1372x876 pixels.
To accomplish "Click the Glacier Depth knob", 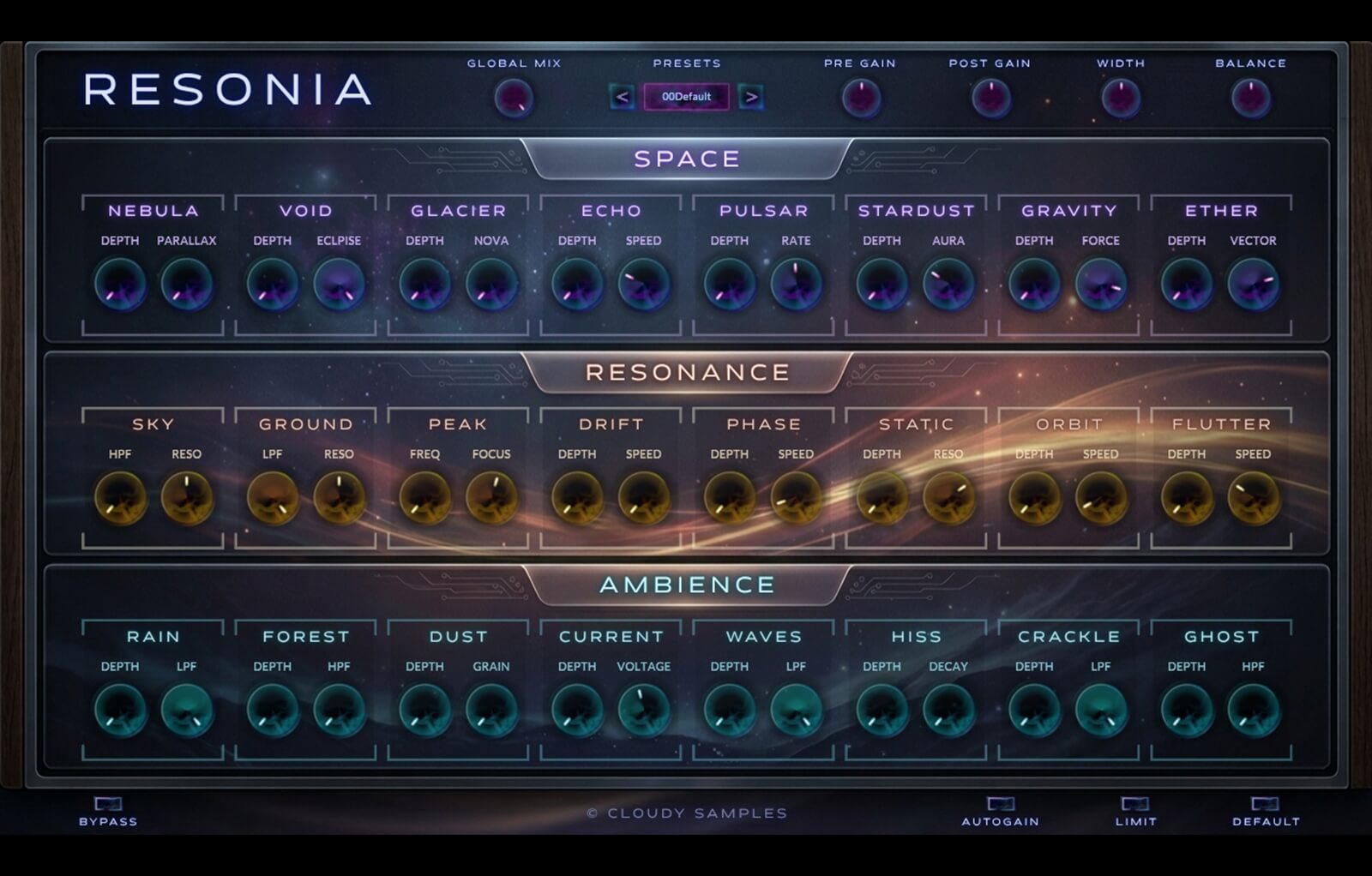I will (x=424, y=285).
